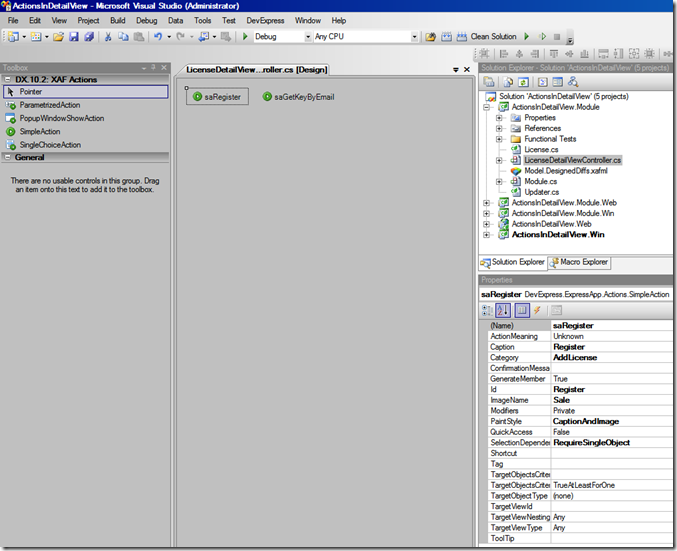Viewport: 677px width, 551px height.
Task: Click Align to Grid layout icon
Action: (485, 54)
